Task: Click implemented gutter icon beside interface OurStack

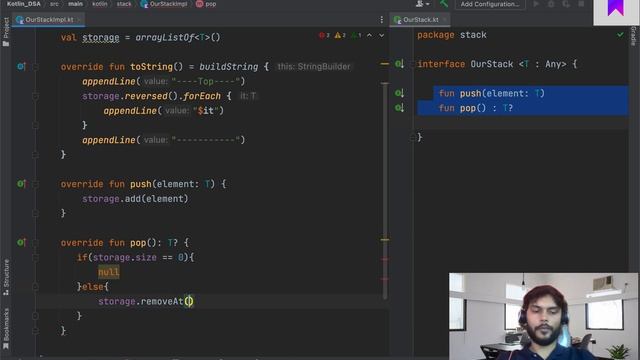Action: point(399,64)
